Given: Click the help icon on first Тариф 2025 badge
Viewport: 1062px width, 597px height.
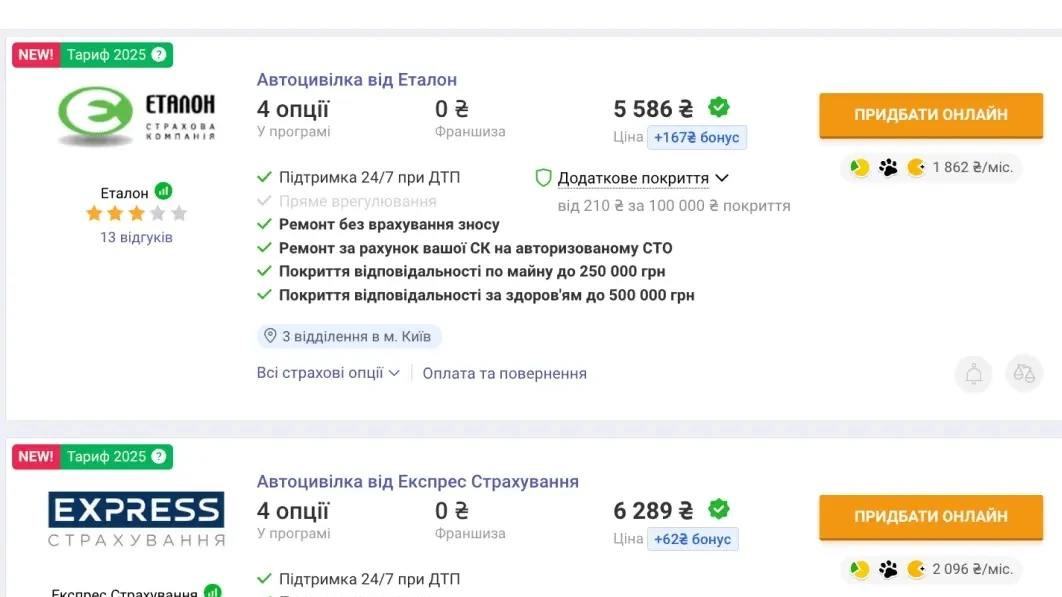Looking at the screenshot, I should point(158,55).
